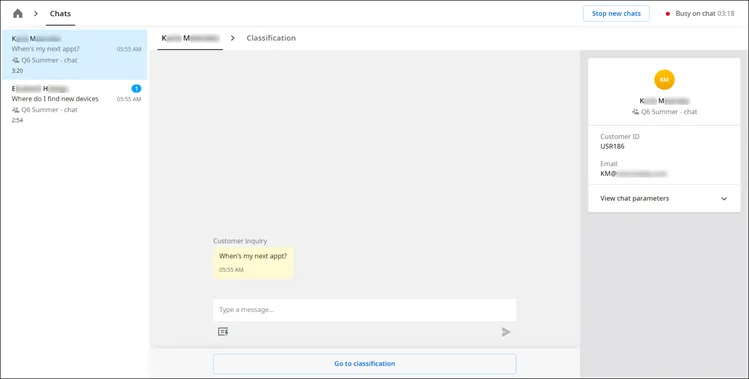Click the 2:54 chat timer
The height and width of the screenshot is (379, 749).
click(17, 120)
